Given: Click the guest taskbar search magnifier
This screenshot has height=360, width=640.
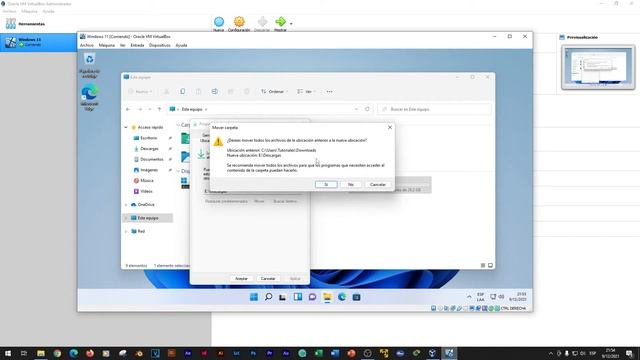Looking at the screenshot, I should [268, 297].
